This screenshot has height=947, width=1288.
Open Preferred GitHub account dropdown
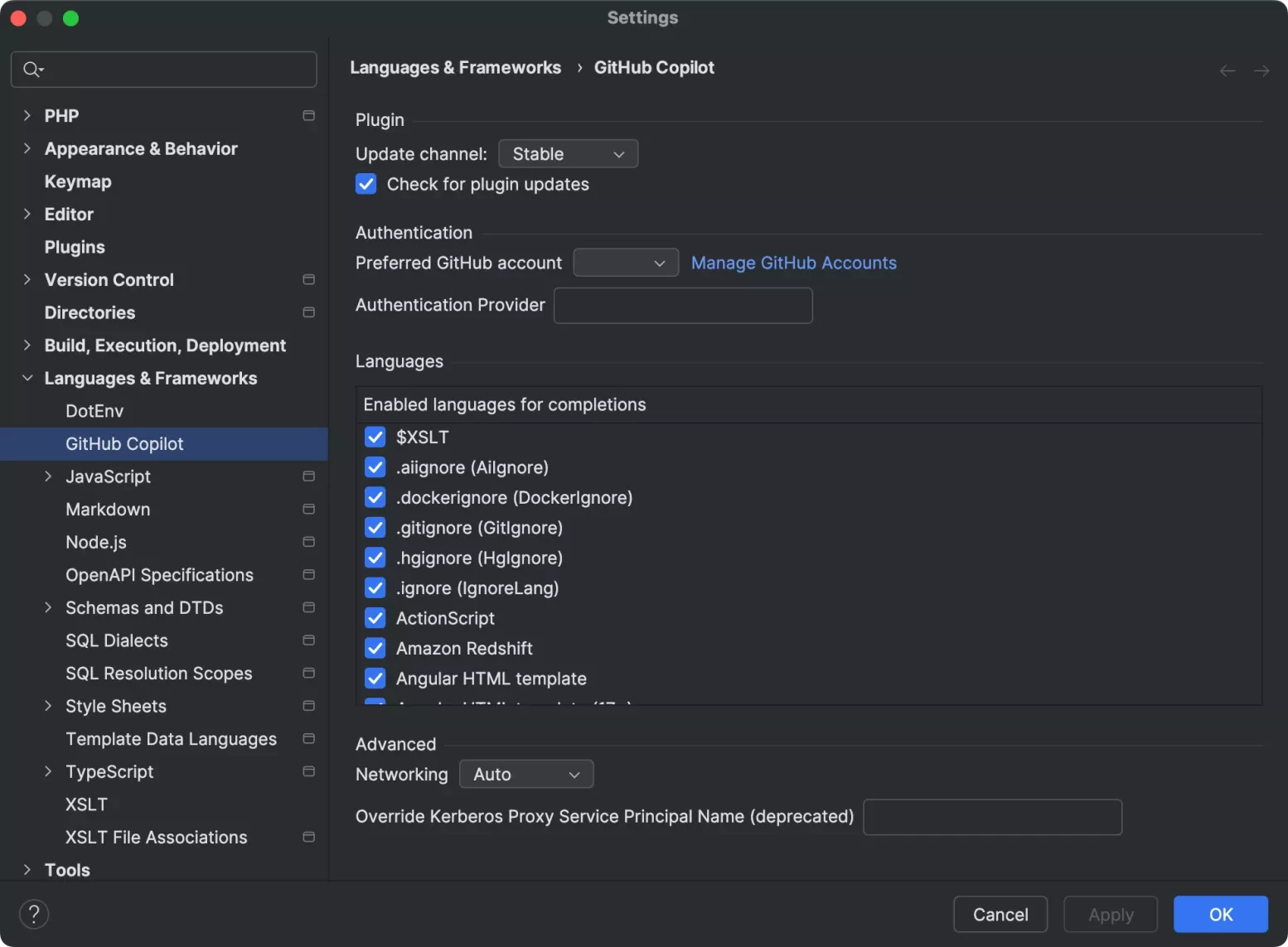626,263
